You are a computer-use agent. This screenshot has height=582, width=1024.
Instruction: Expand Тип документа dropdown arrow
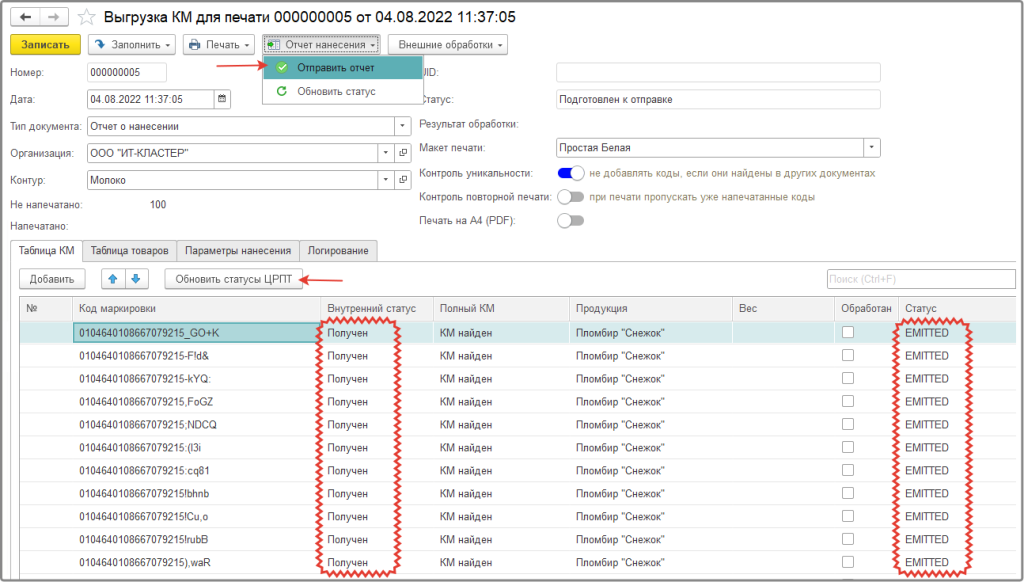tap(403, 126)
